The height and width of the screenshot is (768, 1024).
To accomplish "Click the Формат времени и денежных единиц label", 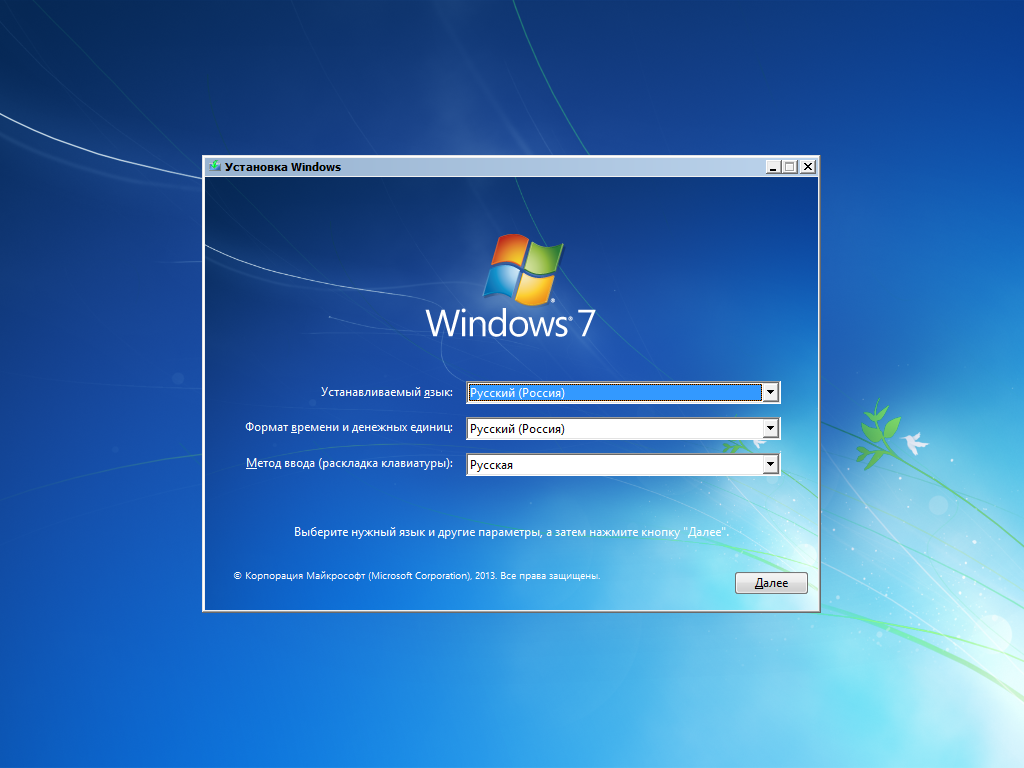I will pyautogui.click(x=349, y=427).
